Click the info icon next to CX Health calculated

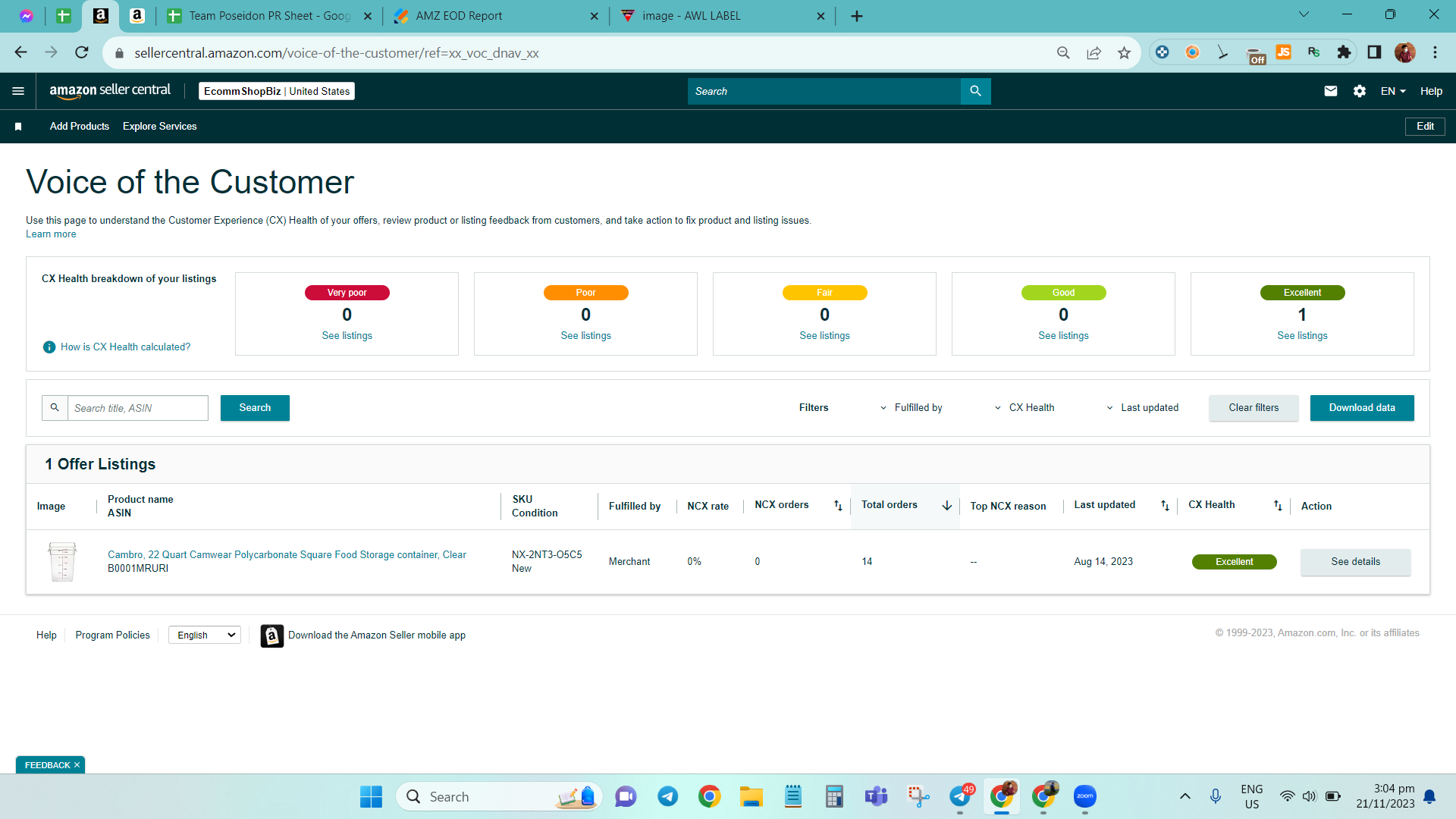click(x=49, y=347)
